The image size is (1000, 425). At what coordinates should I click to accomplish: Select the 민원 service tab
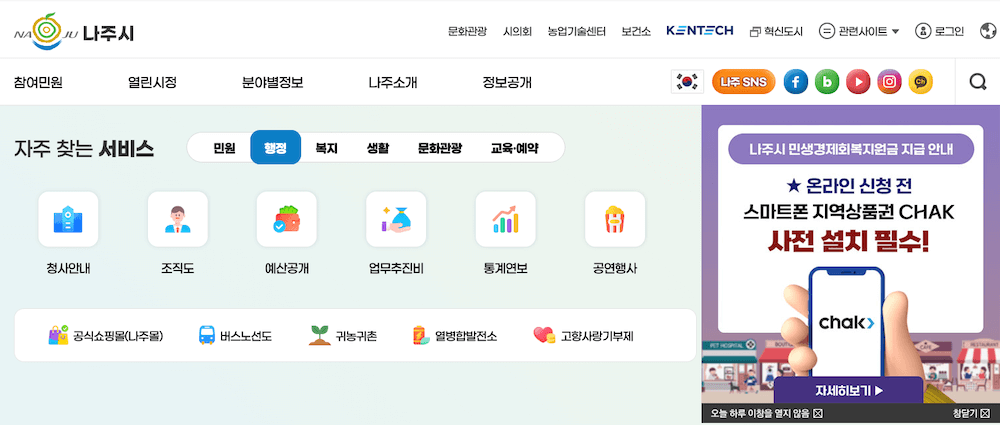tap(224, 148)
